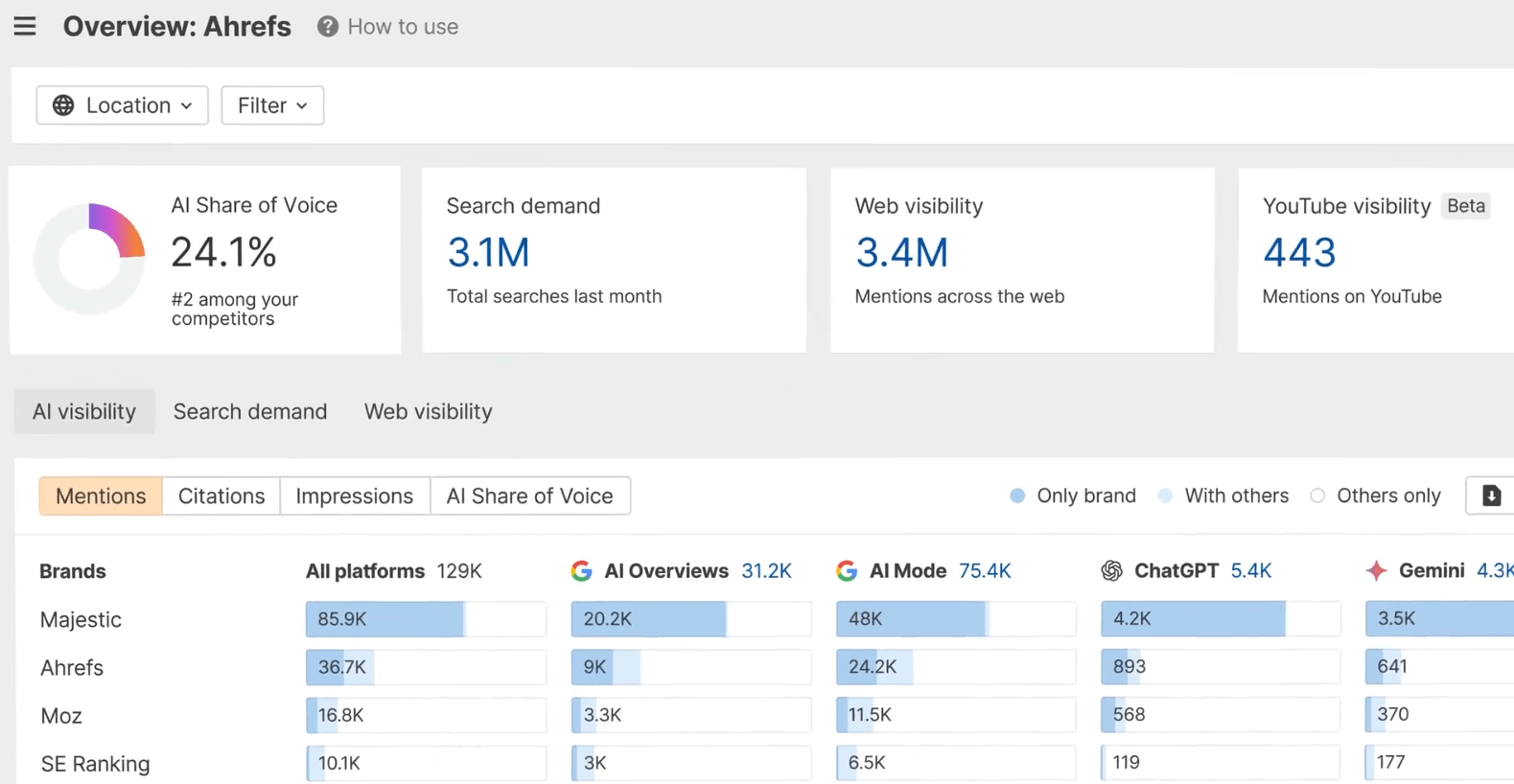
Task: Switch to the Search demand tab
Action: [250, 411]
